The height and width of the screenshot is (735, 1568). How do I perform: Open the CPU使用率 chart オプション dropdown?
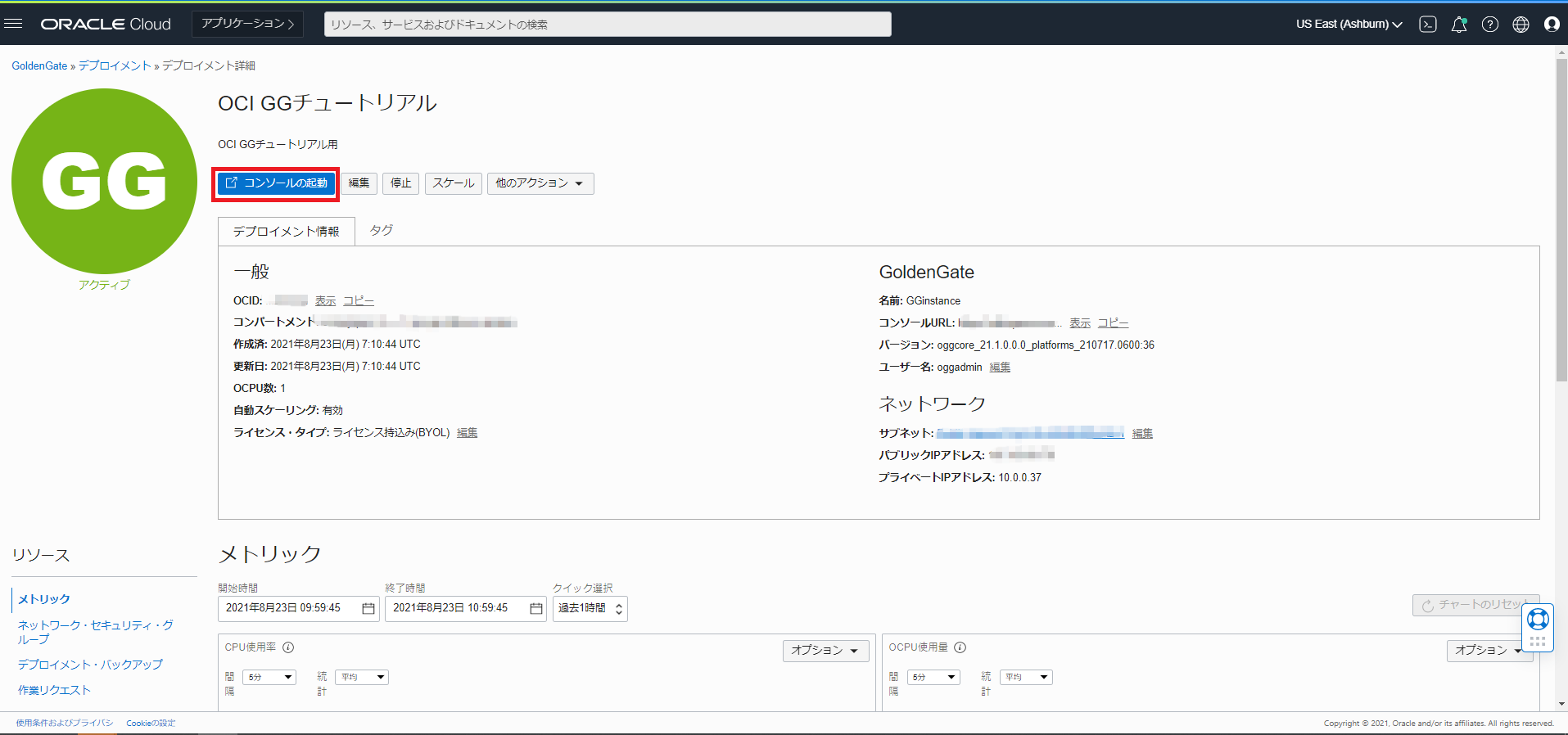point(825,650)
